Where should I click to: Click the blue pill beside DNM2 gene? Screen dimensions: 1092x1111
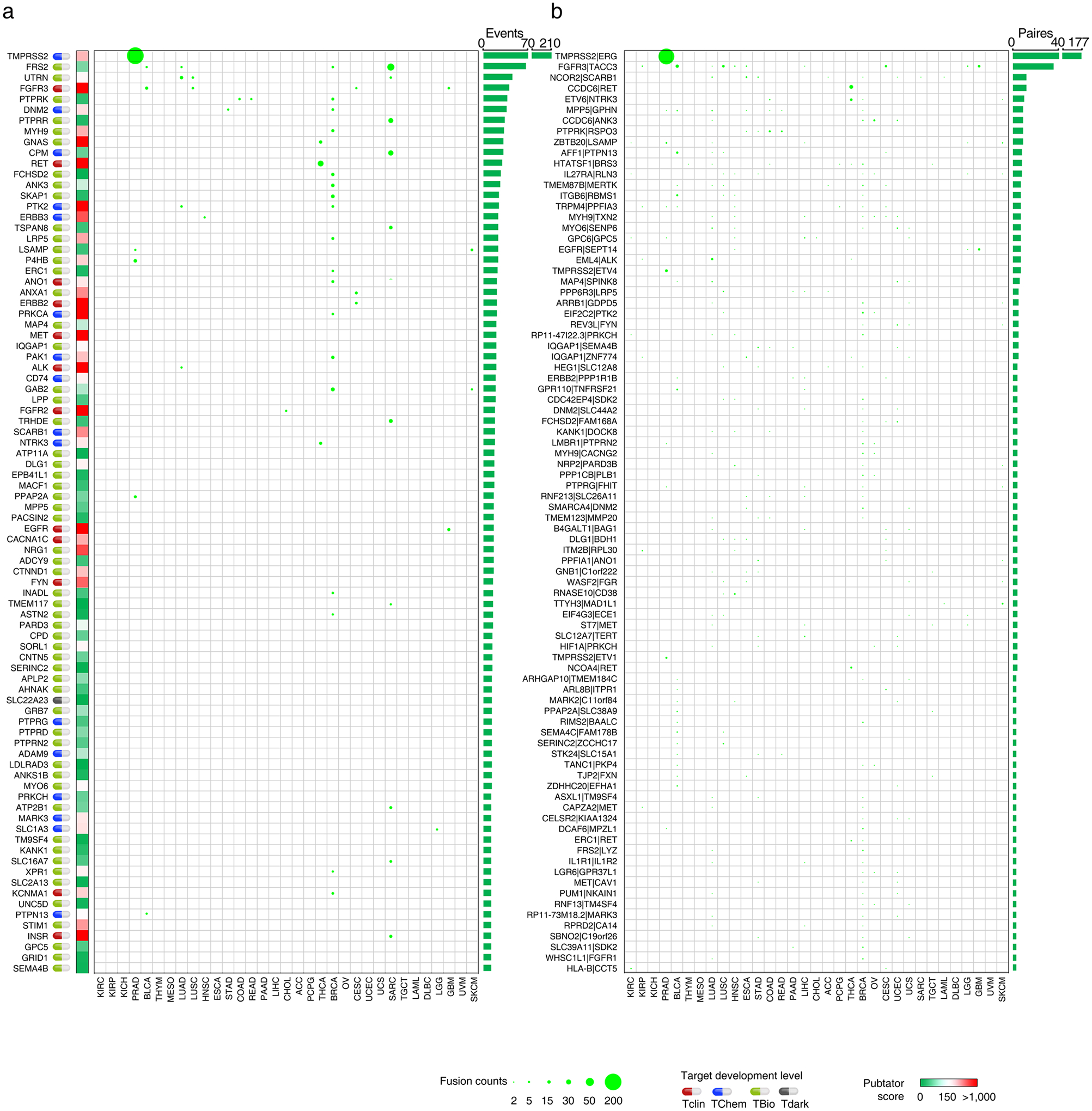tap(62, 110)
